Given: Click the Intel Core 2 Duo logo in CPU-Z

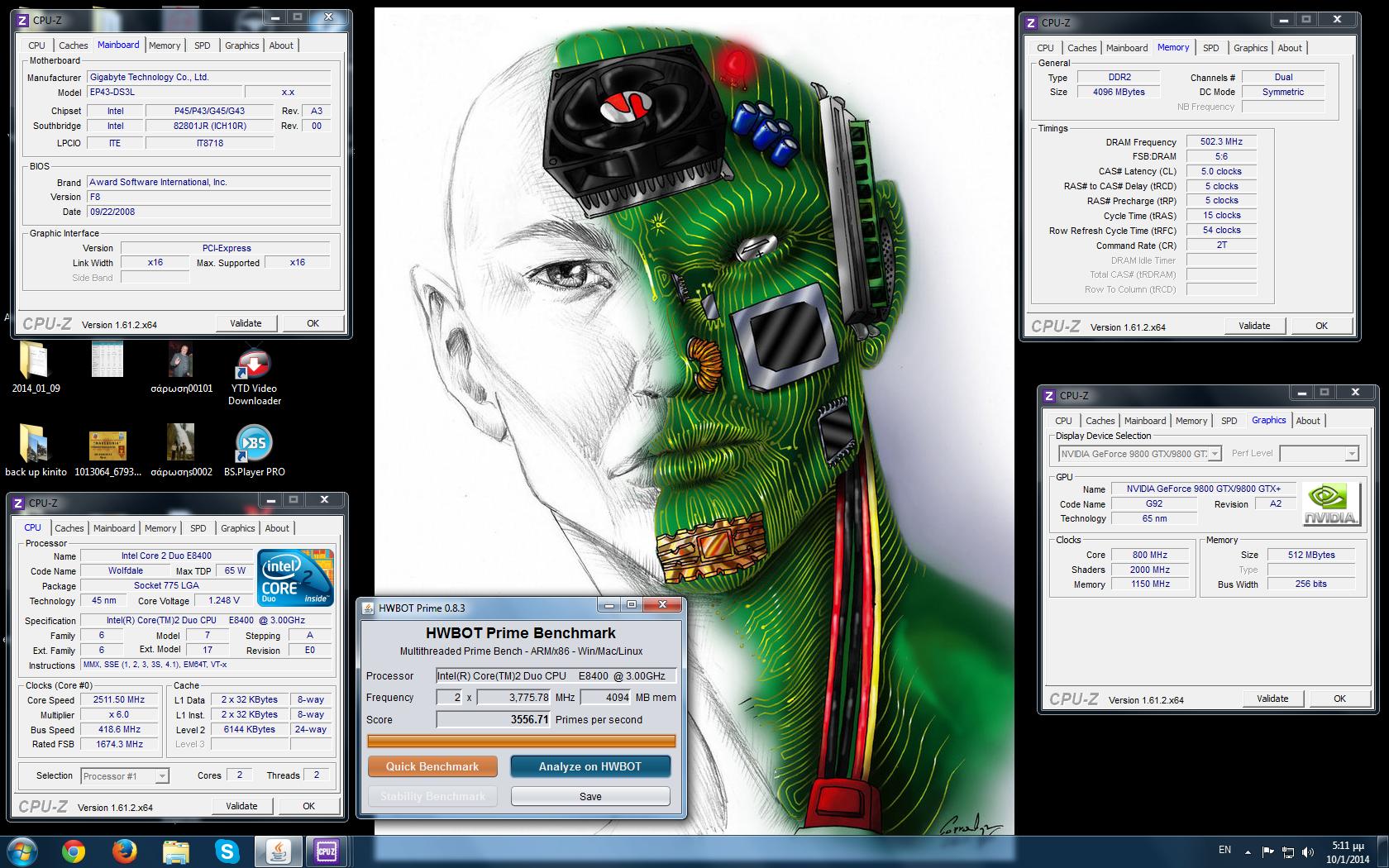Looking at the screenshot, I should 295,576.
